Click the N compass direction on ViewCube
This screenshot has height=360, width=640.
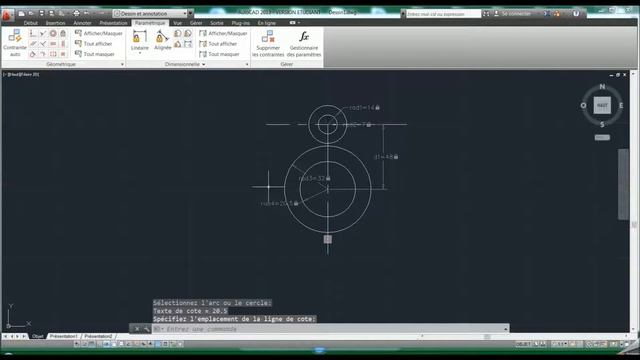click(602, 87)
